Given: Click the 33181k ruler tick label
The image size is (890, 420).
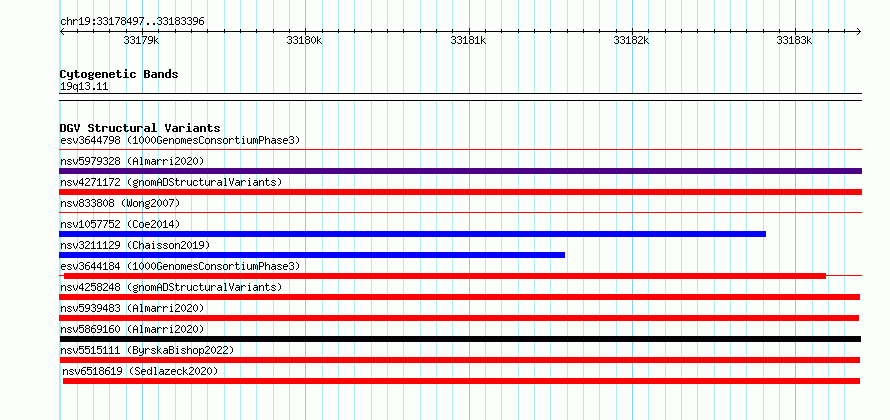Looking at the screenshot, I should tap(468, 40).
